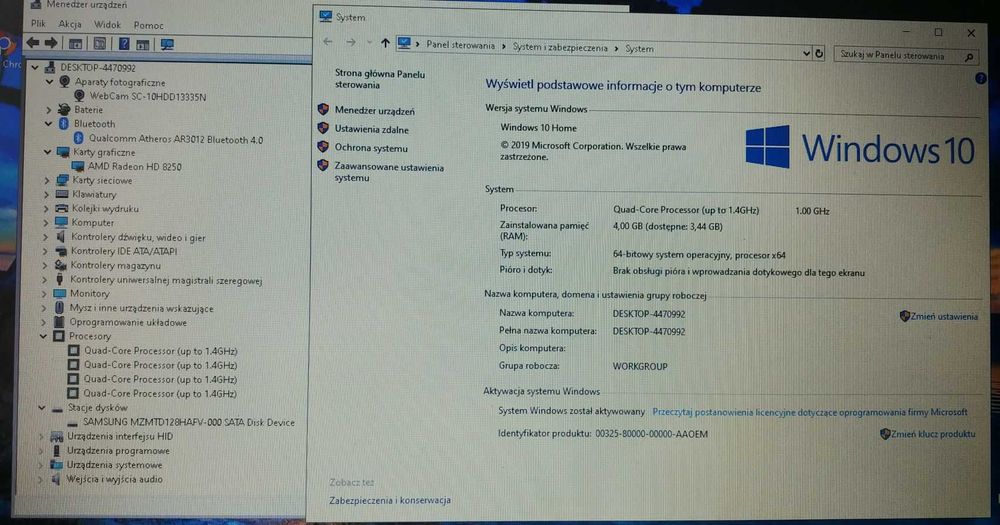1000x525 pixels.
Task: Click the Back arrow in System window
Action: tap(328, 41)
